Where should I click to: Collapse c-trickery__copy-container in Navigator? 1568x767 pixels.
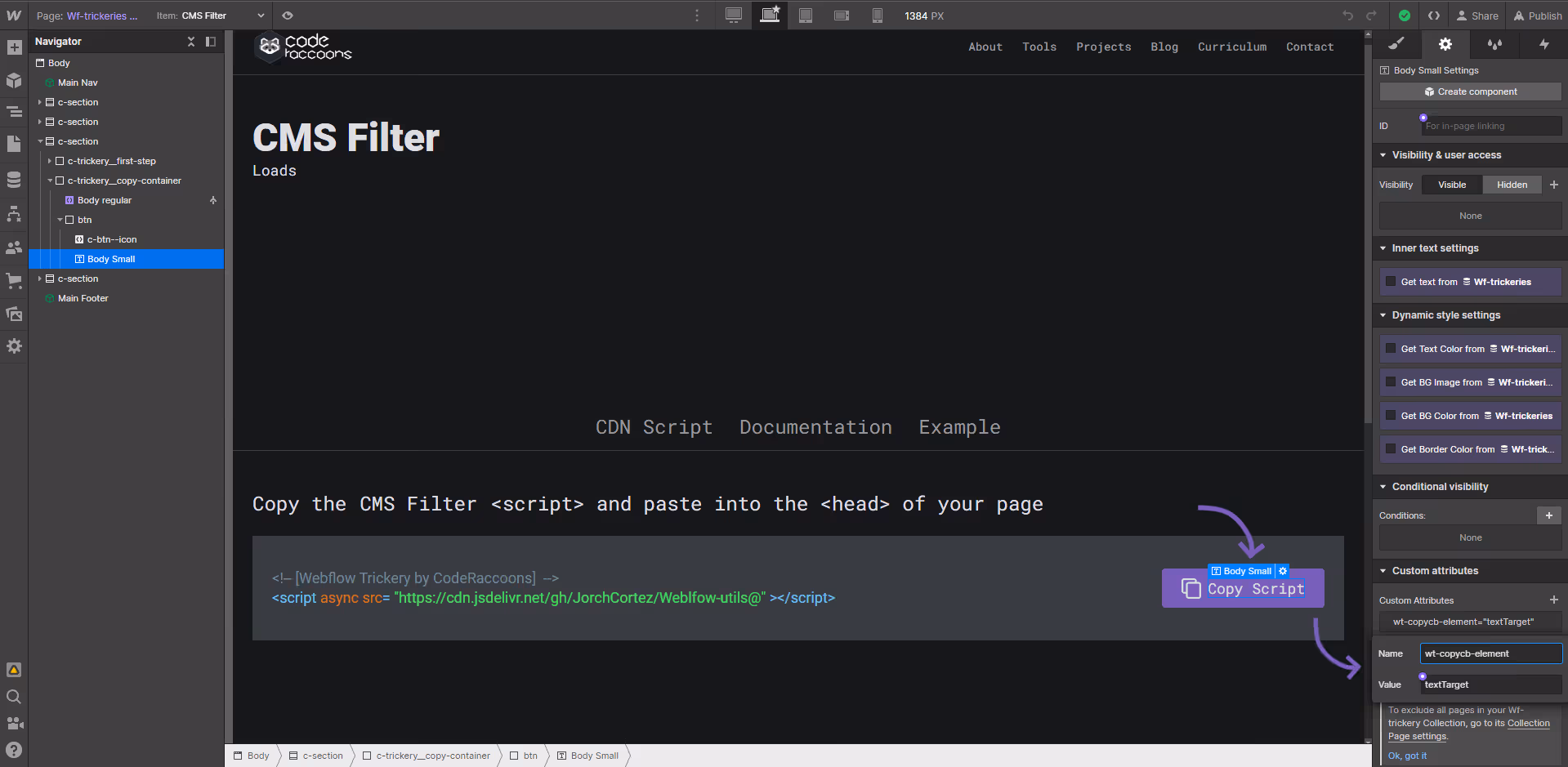tap(50, 181)
